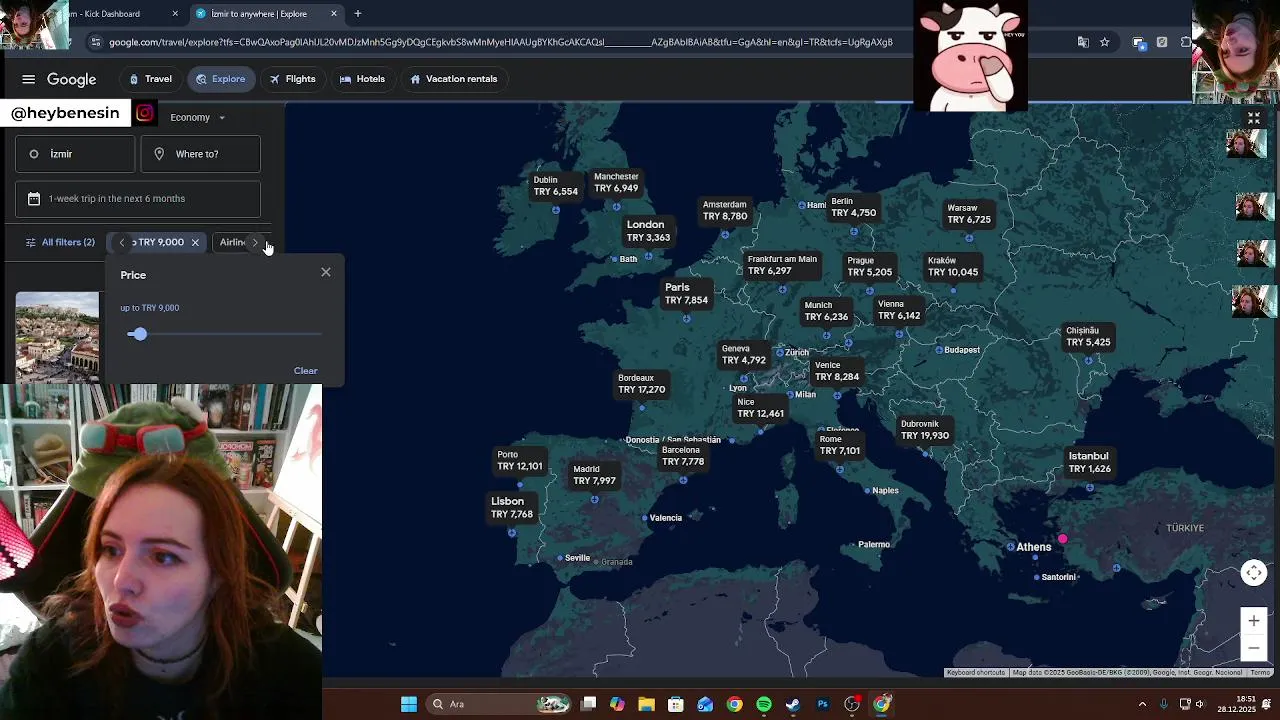Select the Madrid TRY 7,997 destination

(x=594, y=475)
